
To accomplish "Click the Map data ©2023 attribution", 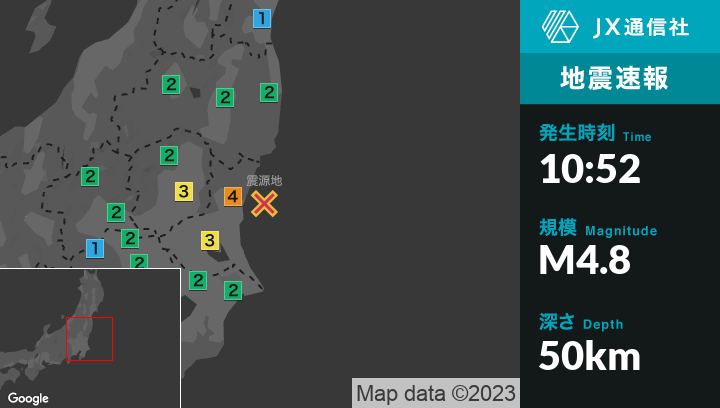I will pyautogui.click(x=435, y=393).
